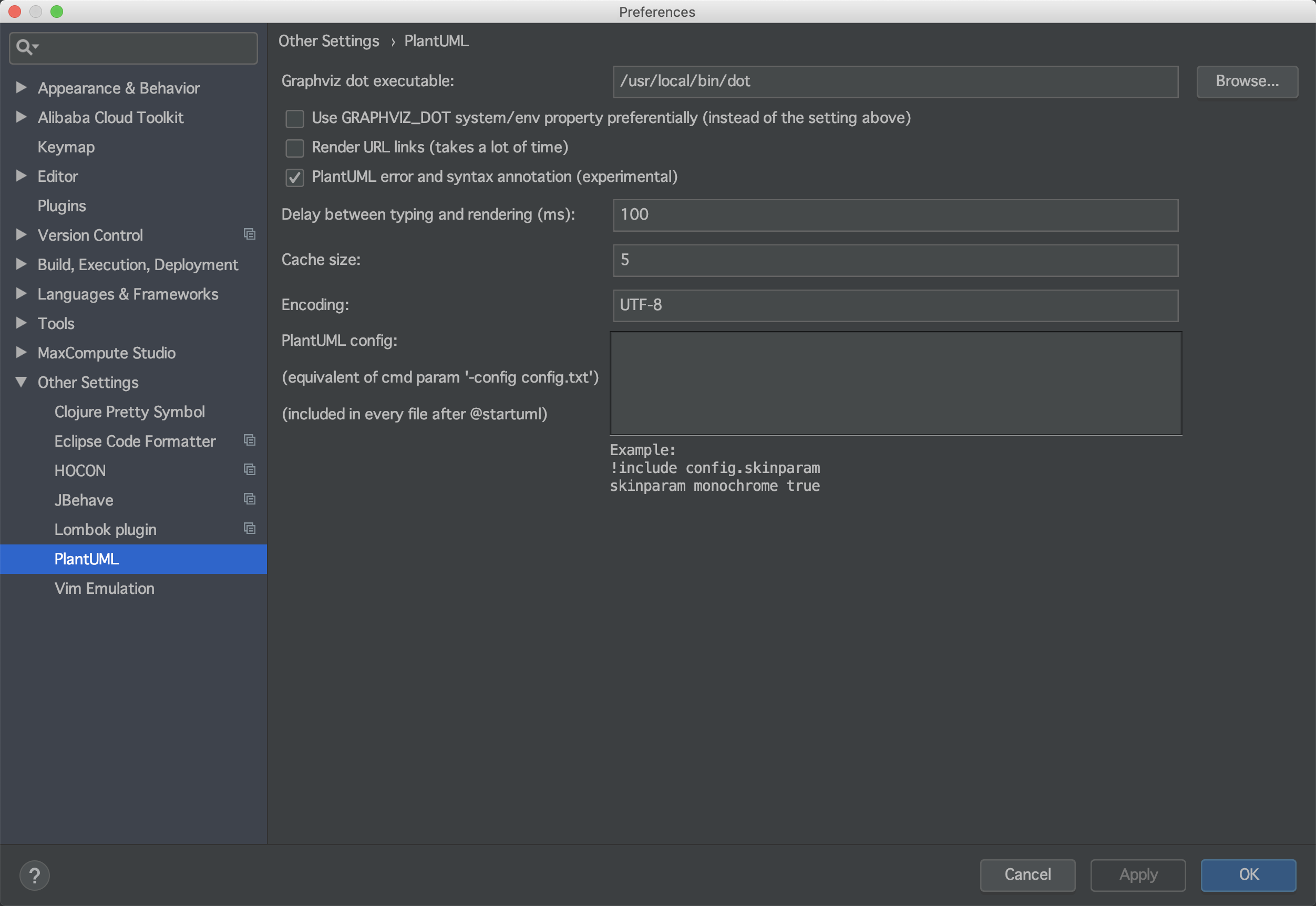Click project-level icon beside Version Control
1316x906 pixels.
tap(249, 234)
